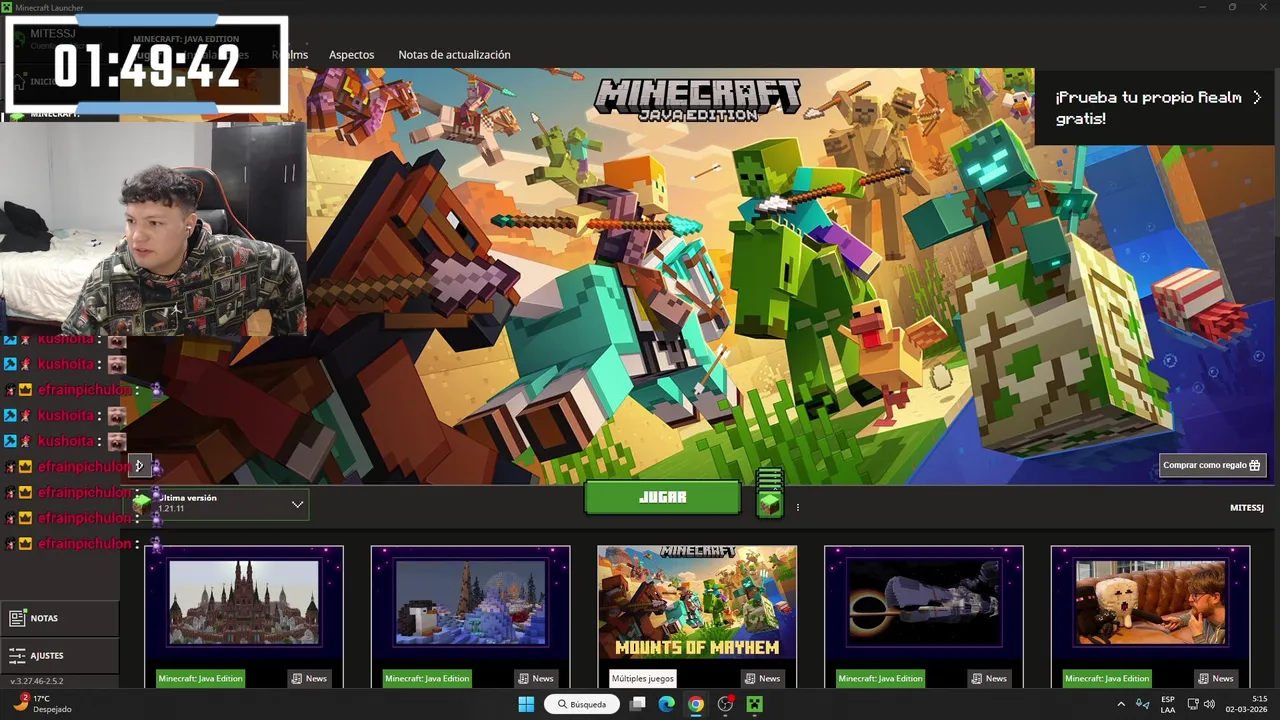Open AJUSTES settings in sidebar
The width and height of the screenshot is (1280, 720).
(x=59, y=656)
